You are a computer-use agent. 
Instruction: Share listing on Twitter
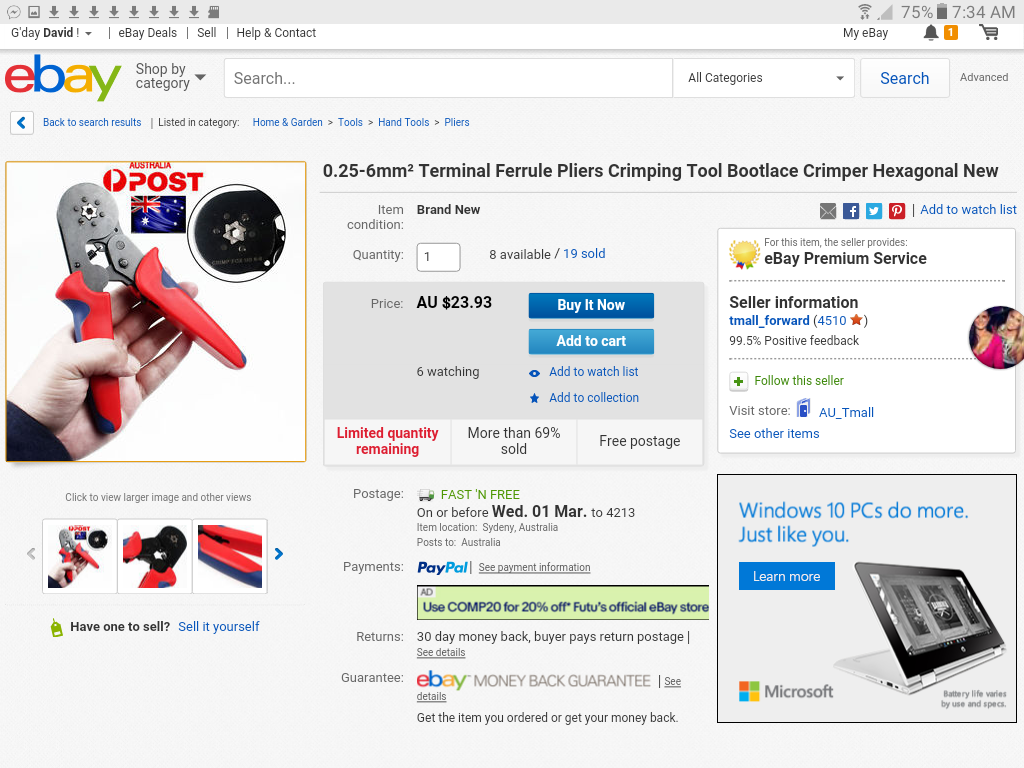click(874, 210)
